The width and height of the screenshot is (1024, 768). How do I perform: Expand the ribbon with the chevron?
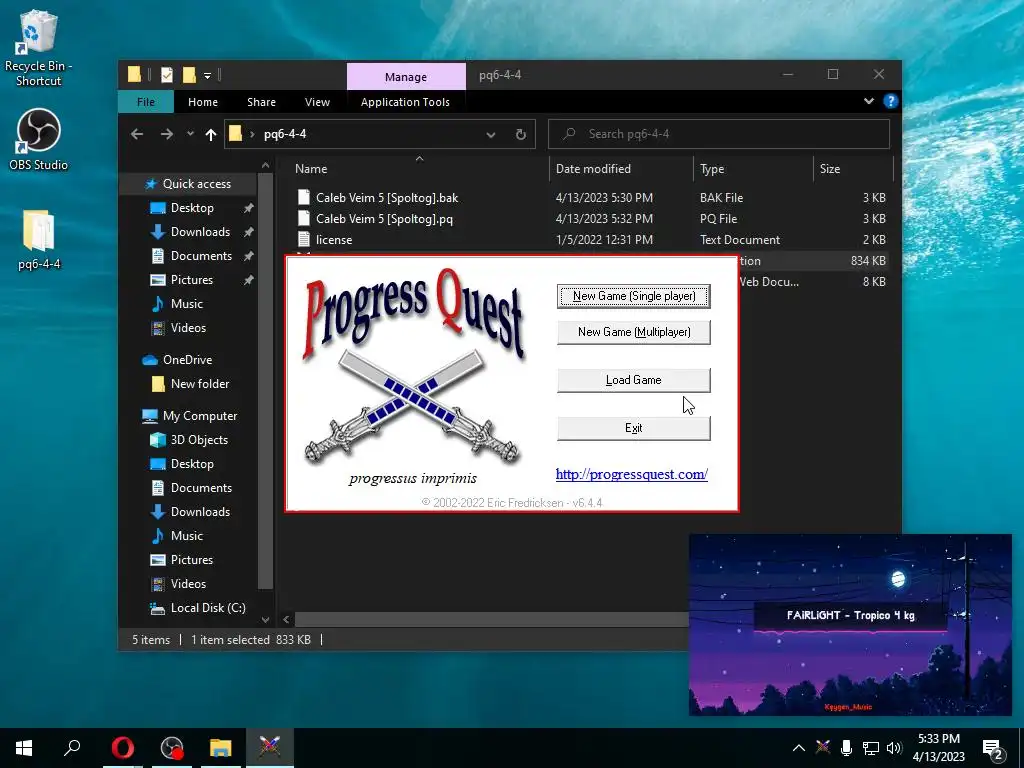[869, 101]
